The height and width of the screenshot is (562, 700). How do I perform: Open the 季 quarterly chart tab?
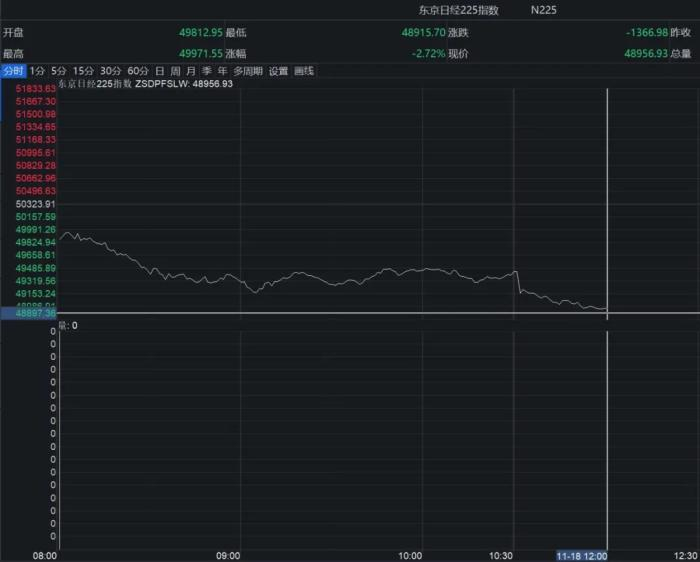[x=207, y=71]
